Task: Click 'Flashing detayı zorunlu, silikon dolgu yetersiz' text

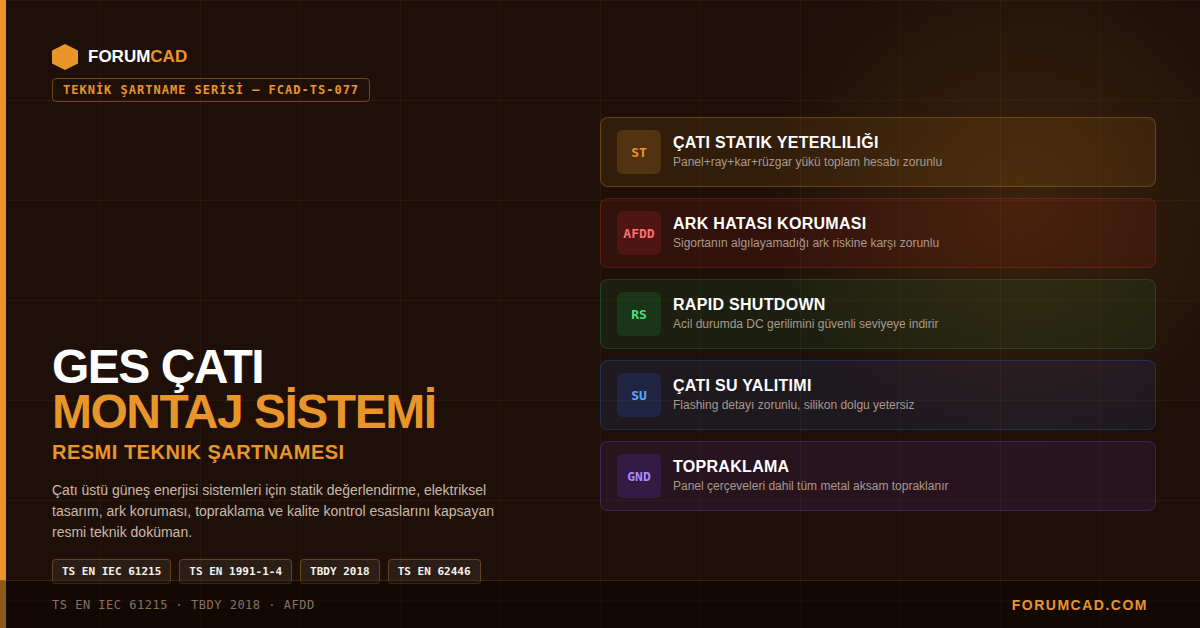Action: tap(794, 405)
